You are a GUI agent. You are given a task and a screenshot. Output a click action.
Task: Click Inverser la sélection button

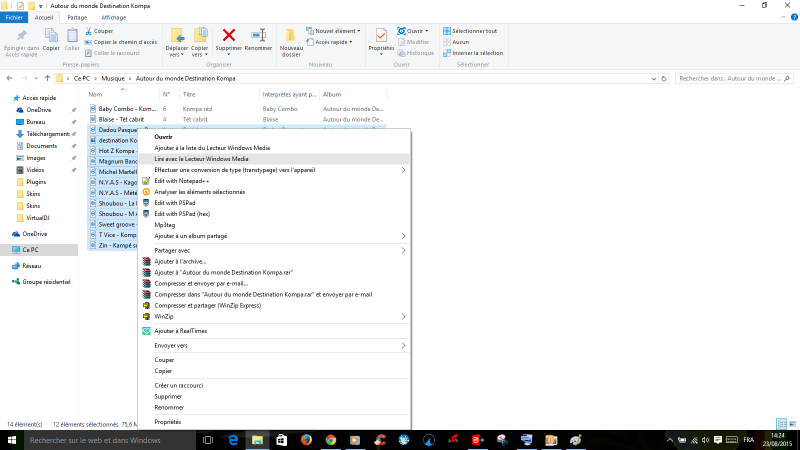click(x=473, y=52)
